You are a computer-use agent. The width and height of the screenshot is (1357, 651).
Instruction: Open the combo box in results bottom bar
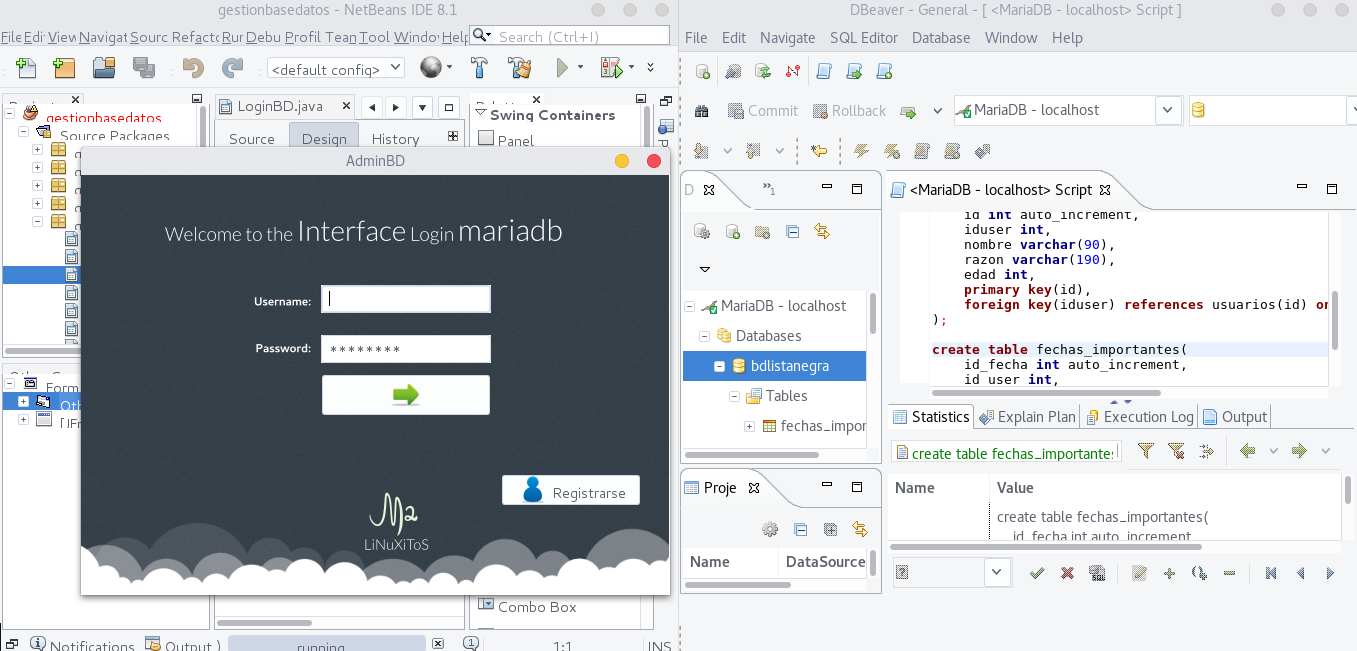click(x=998, y=572)
